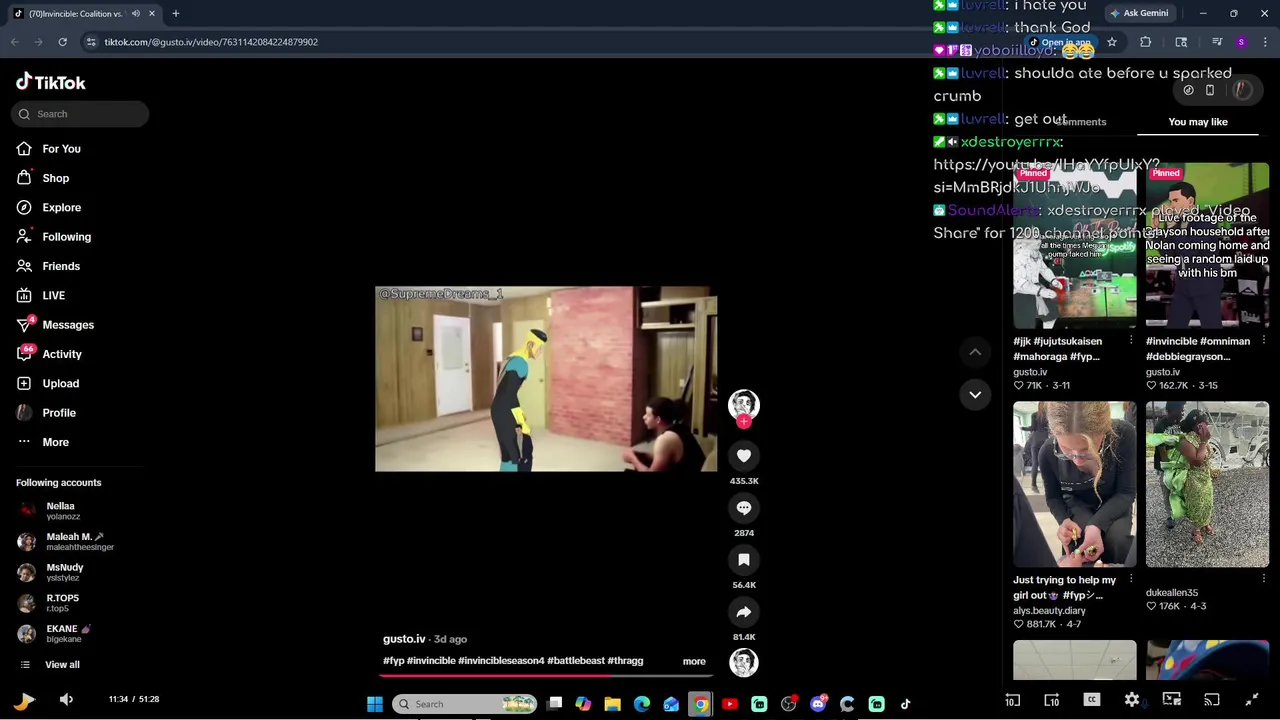This screenshot has height=720, width=1280.
Task: Follow the creator via plus badge
Action: pos(744,422)
